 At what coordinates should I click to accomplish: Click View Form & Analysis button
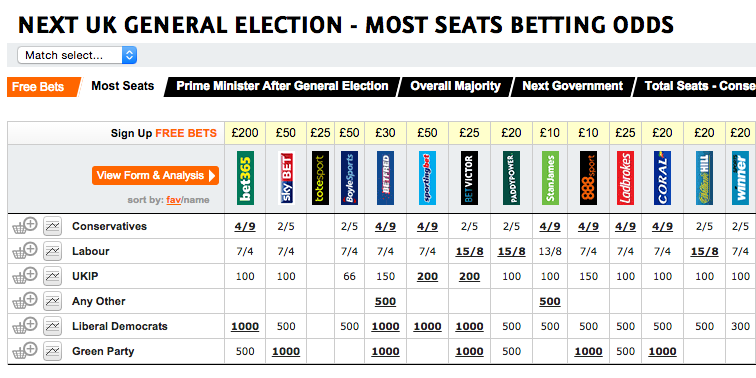click(x=155, y=176)
